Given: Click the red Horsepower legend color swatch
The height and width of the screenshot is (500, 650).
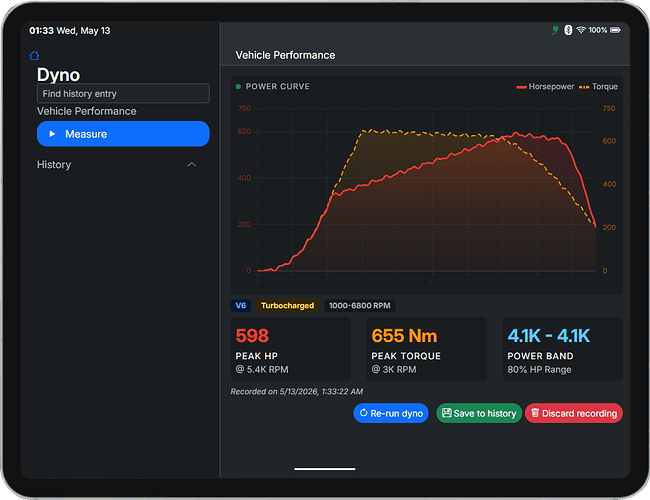Looking at the screenshot, I should click(521, 87).
